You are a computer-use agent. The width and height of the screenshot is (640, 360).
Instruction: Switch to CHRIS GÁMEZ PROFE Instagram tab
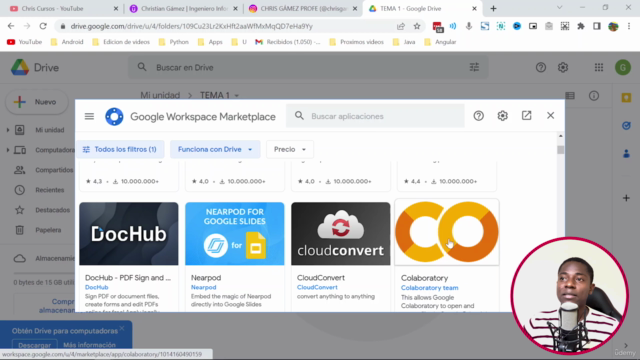pos(303,9)
